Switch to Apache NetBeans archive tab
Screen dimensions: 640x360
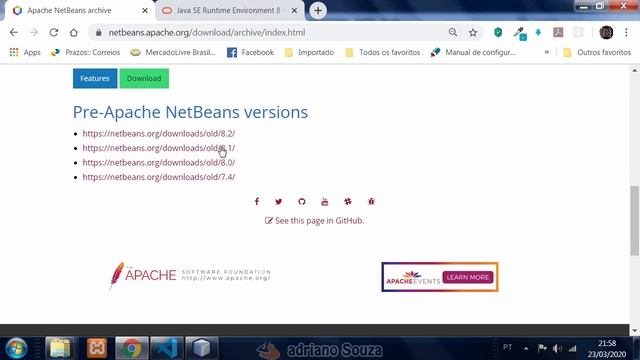(x=69, y=11)
